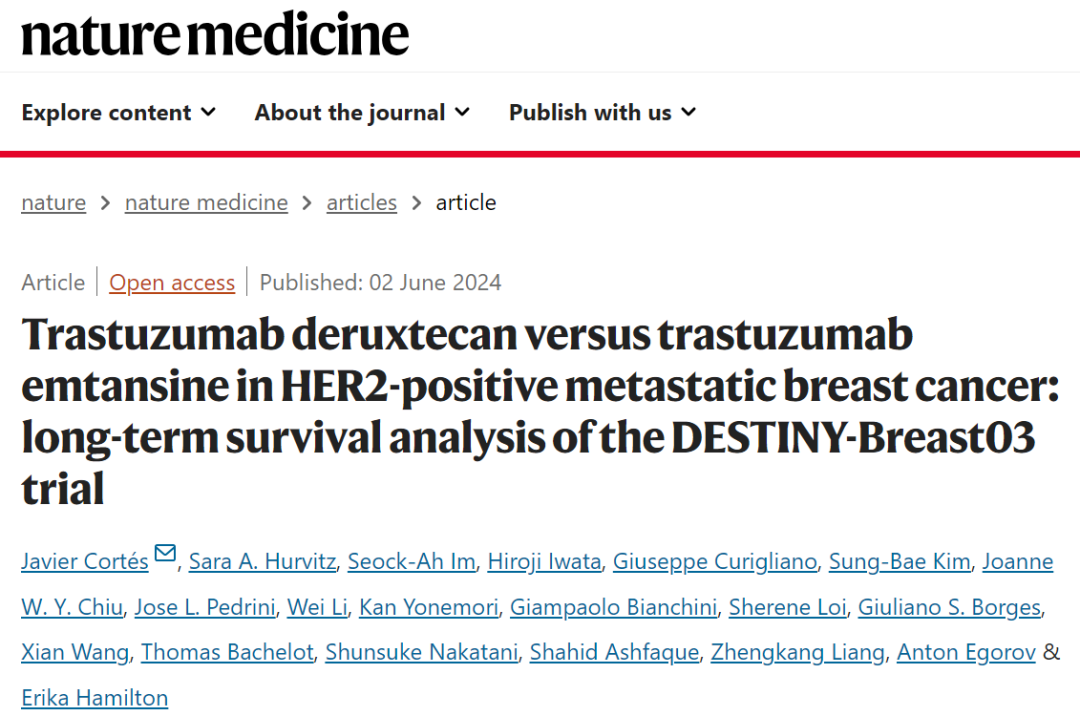The width and height of the screenshot is (1080, 716).
Task: Click the Open access link
Action: click(172, 282)
